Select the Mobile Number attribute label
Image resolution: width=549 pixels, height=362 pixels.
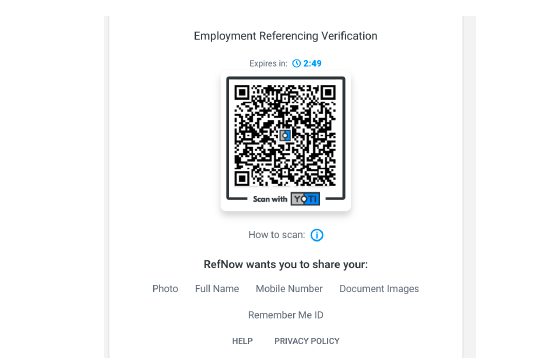(289, 289)
